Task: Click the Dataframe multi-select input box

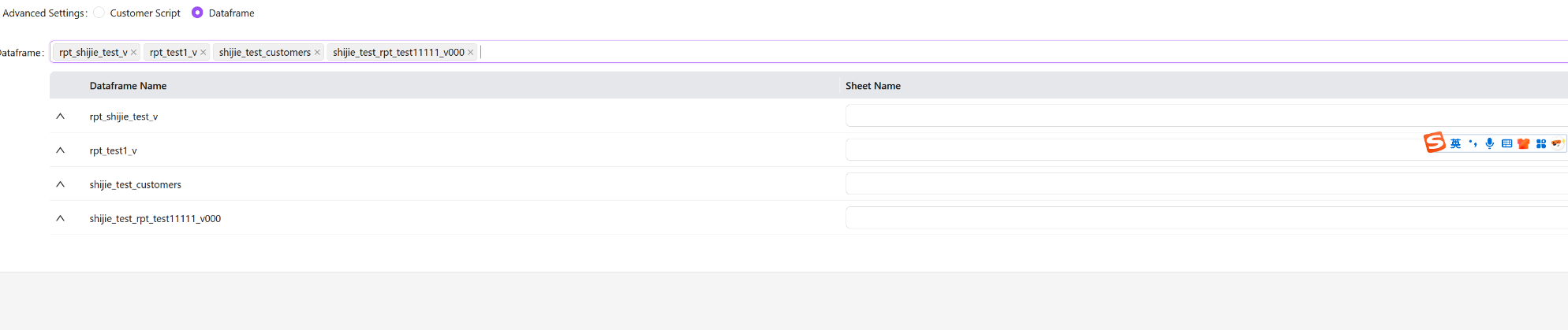Action: click(946, 52)
